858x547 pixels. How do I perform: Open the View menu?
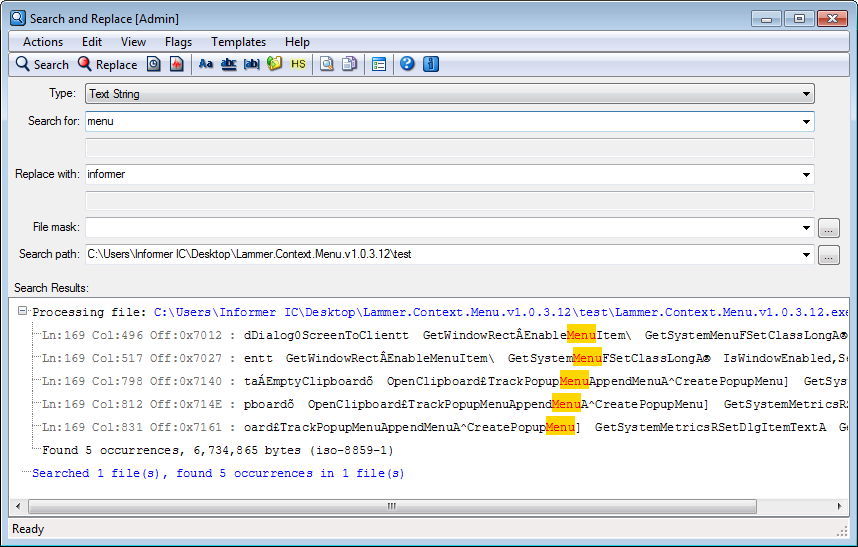(133, 42)
